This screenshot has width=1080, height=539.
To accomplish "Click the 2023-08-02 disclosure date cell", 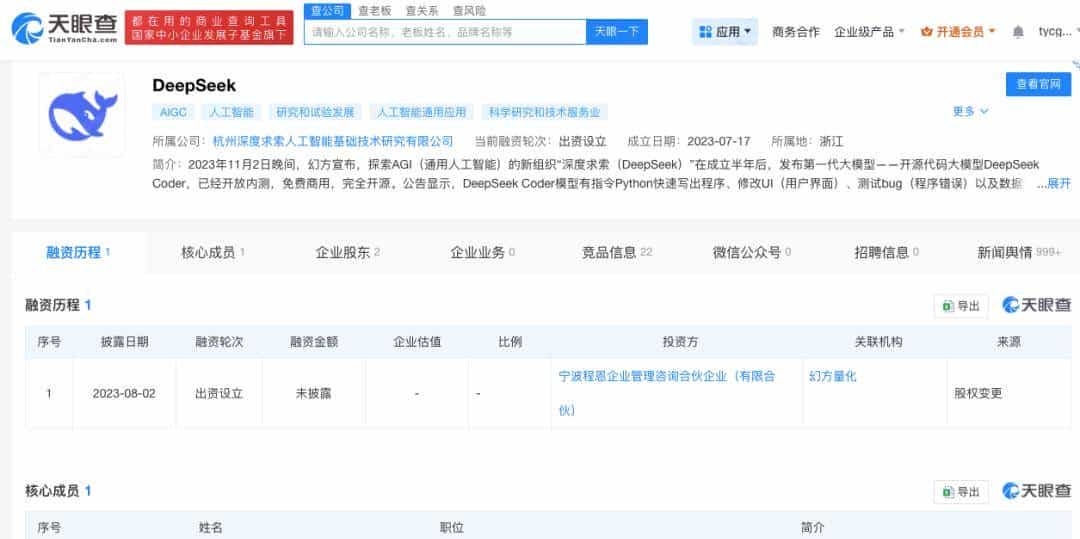I will (124, 394).
